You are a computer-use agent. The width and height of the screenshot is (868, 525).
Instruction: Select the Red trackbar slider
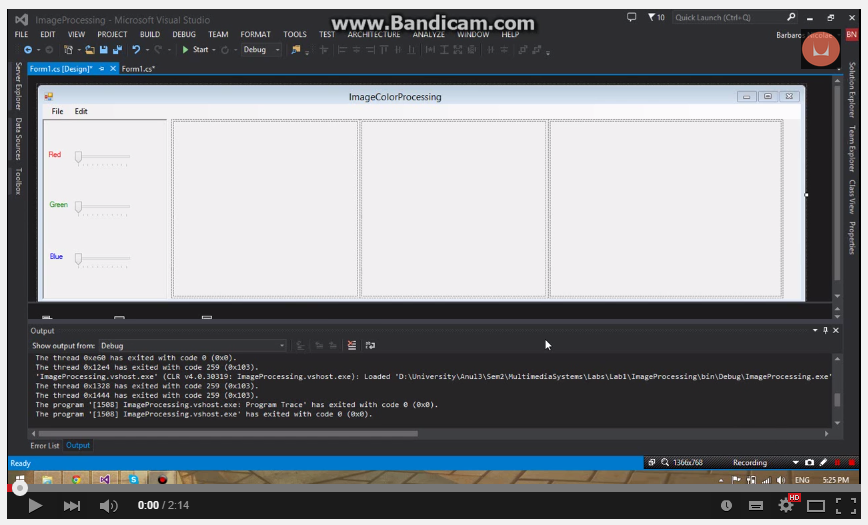(x=102, y=158)
